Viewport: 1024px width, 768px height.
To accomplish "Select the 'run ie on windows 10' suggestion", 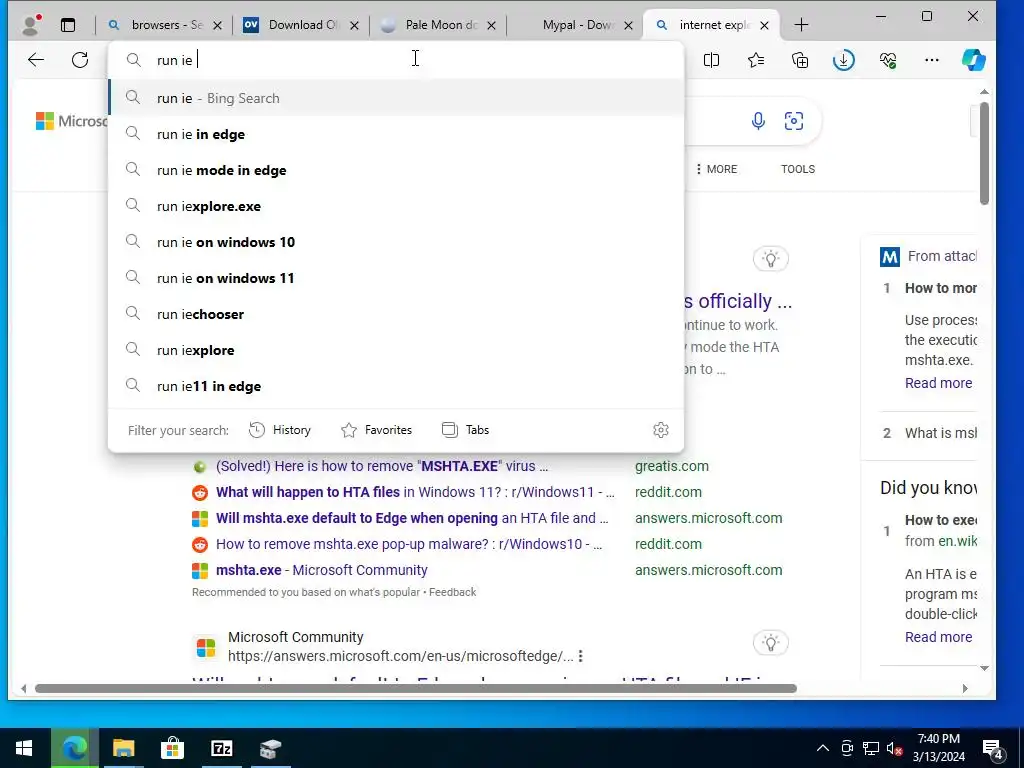I will coord(396,242).
